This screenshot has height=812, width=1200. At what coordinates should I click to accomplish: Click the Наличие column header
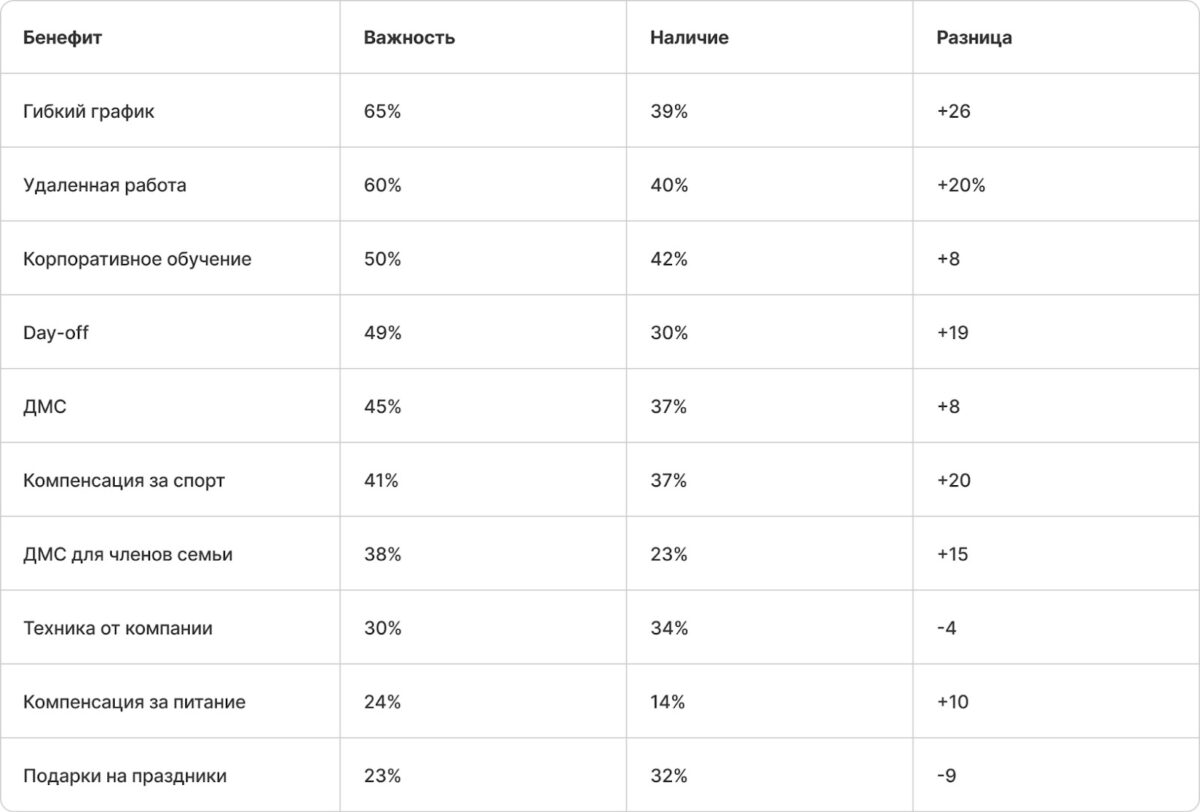689,38
